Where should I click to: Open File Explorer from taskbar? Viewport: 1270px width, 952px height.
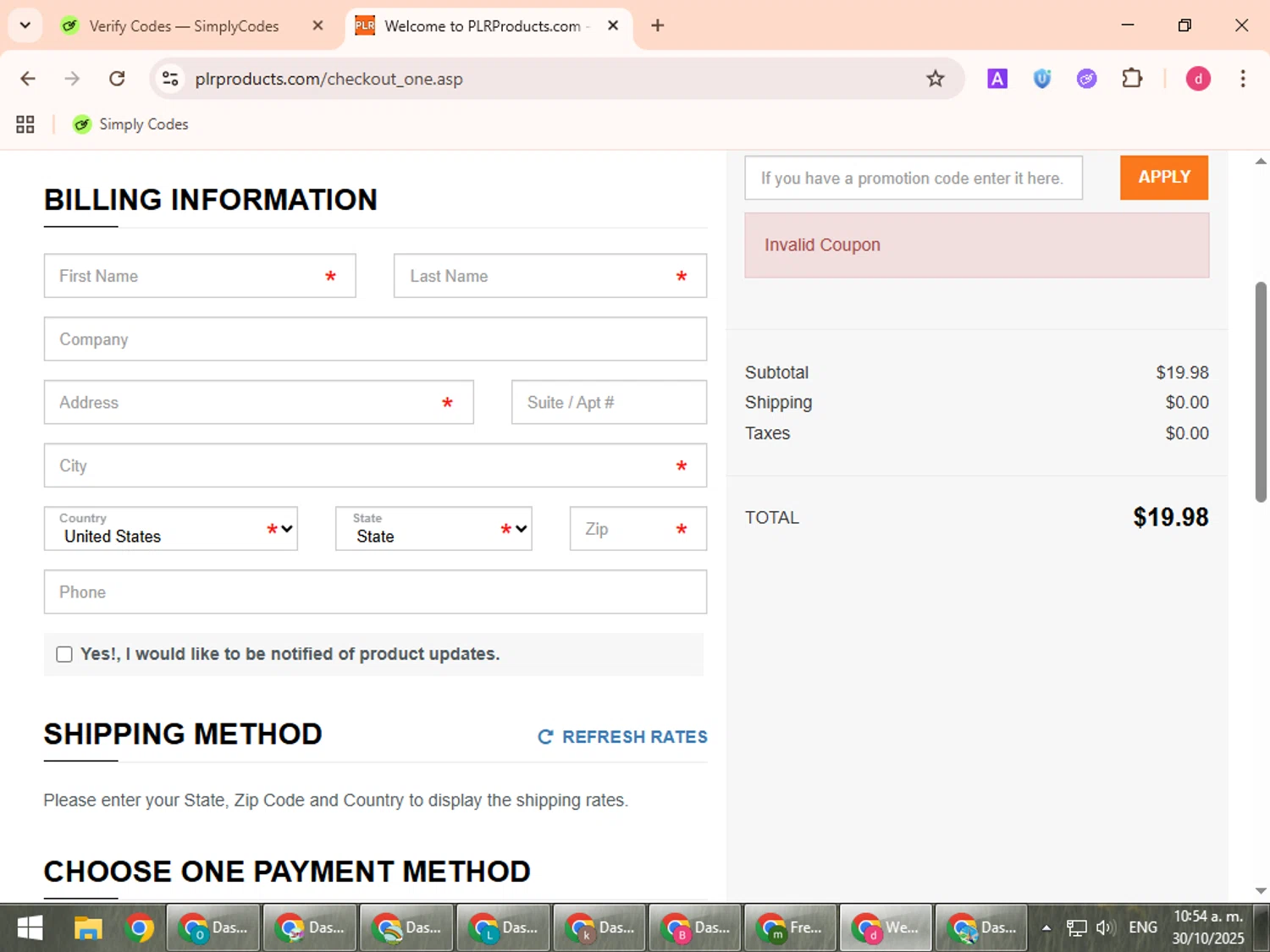87,928
